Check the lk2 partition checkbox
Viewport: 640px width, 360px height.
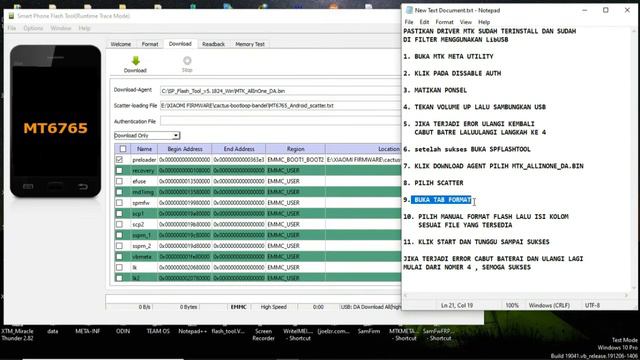click(119, 278)
